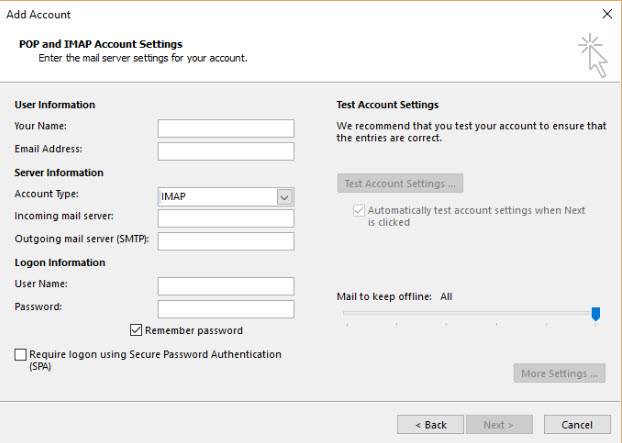Enable Require logon using Secure Password Authentication
The height and width of the screenshot is (443, 622).
21,355
